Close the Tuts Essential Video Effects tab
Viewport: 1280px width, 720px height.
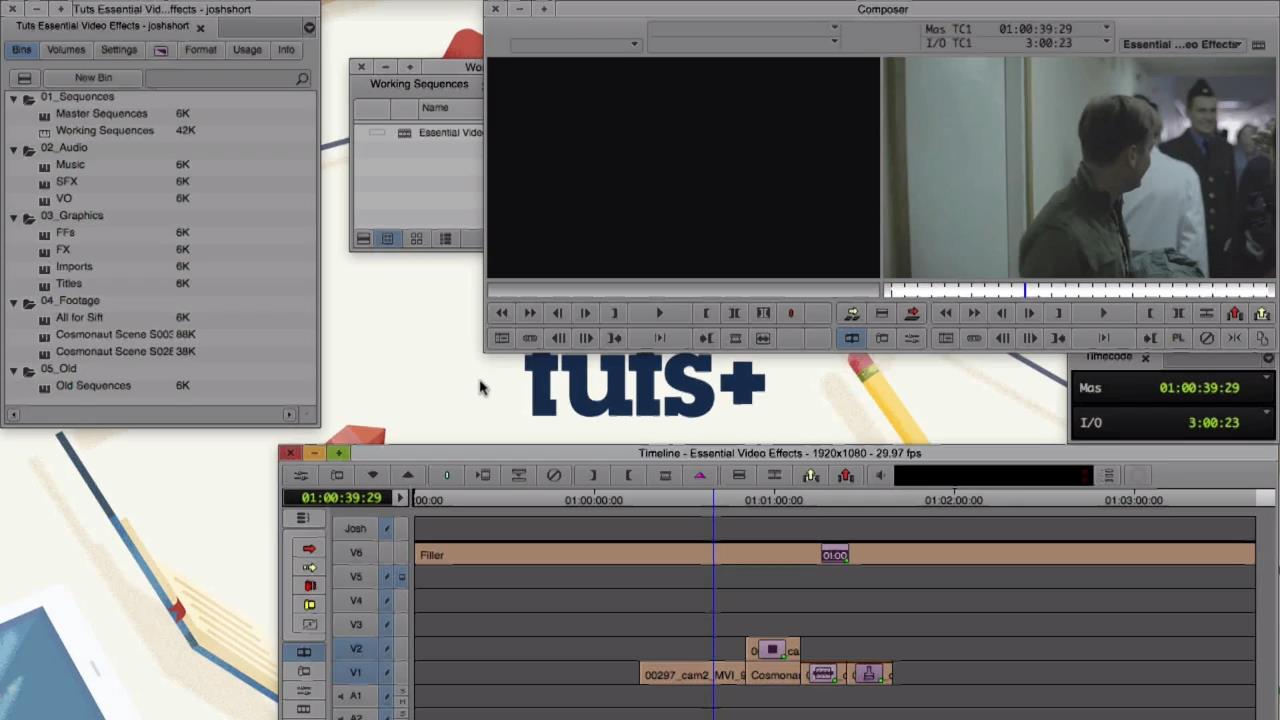200,27
